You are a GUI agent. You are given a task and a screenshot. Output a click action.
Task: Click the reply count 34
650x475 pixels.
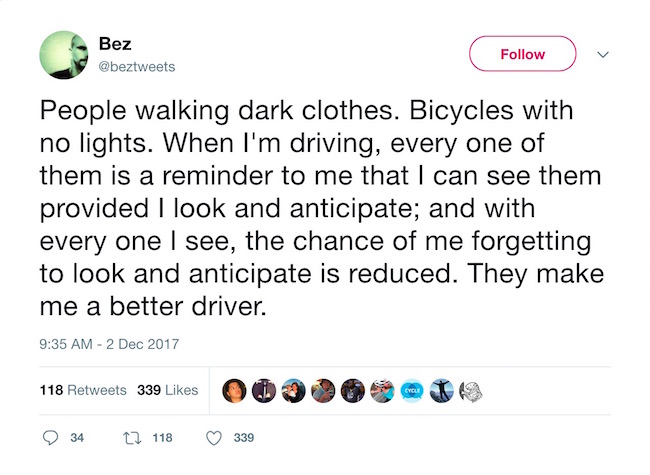click(77, 437)
